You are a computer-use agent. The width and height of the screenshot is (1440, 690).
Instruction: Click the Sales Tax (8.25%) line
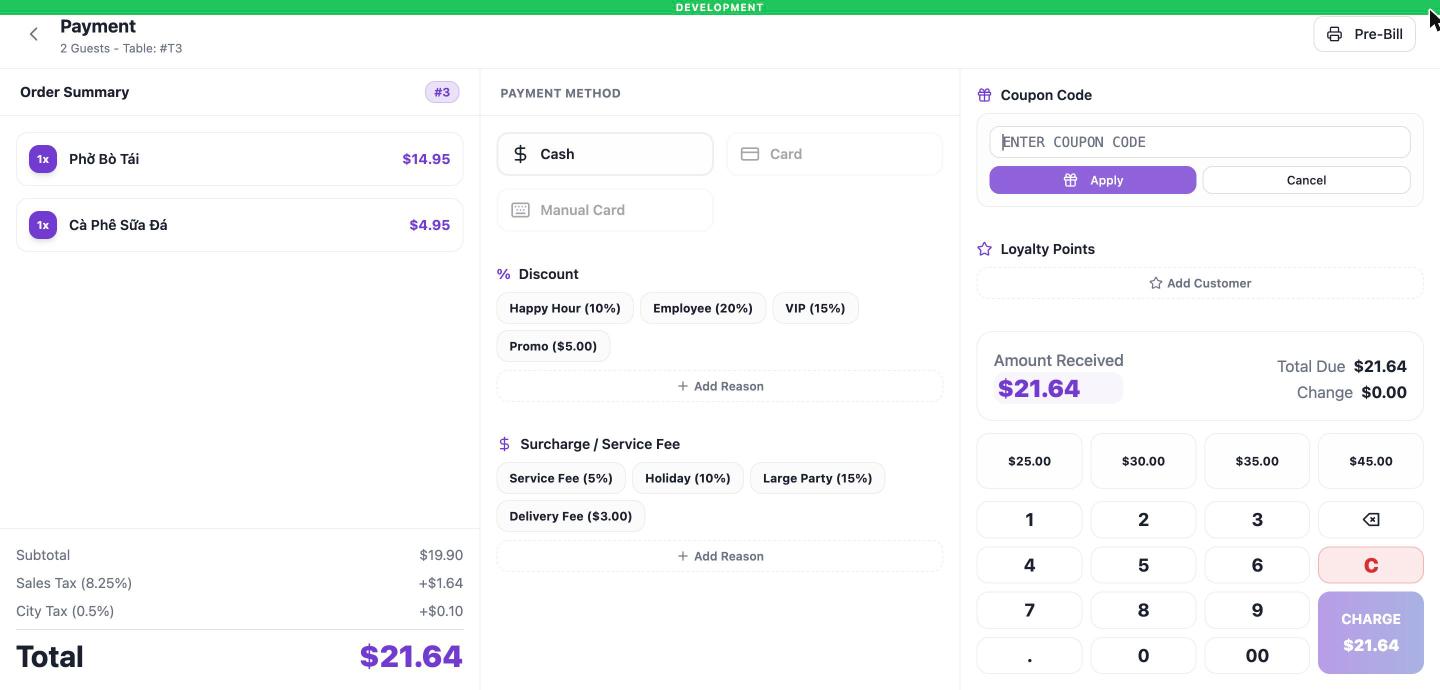coord(240,583)
